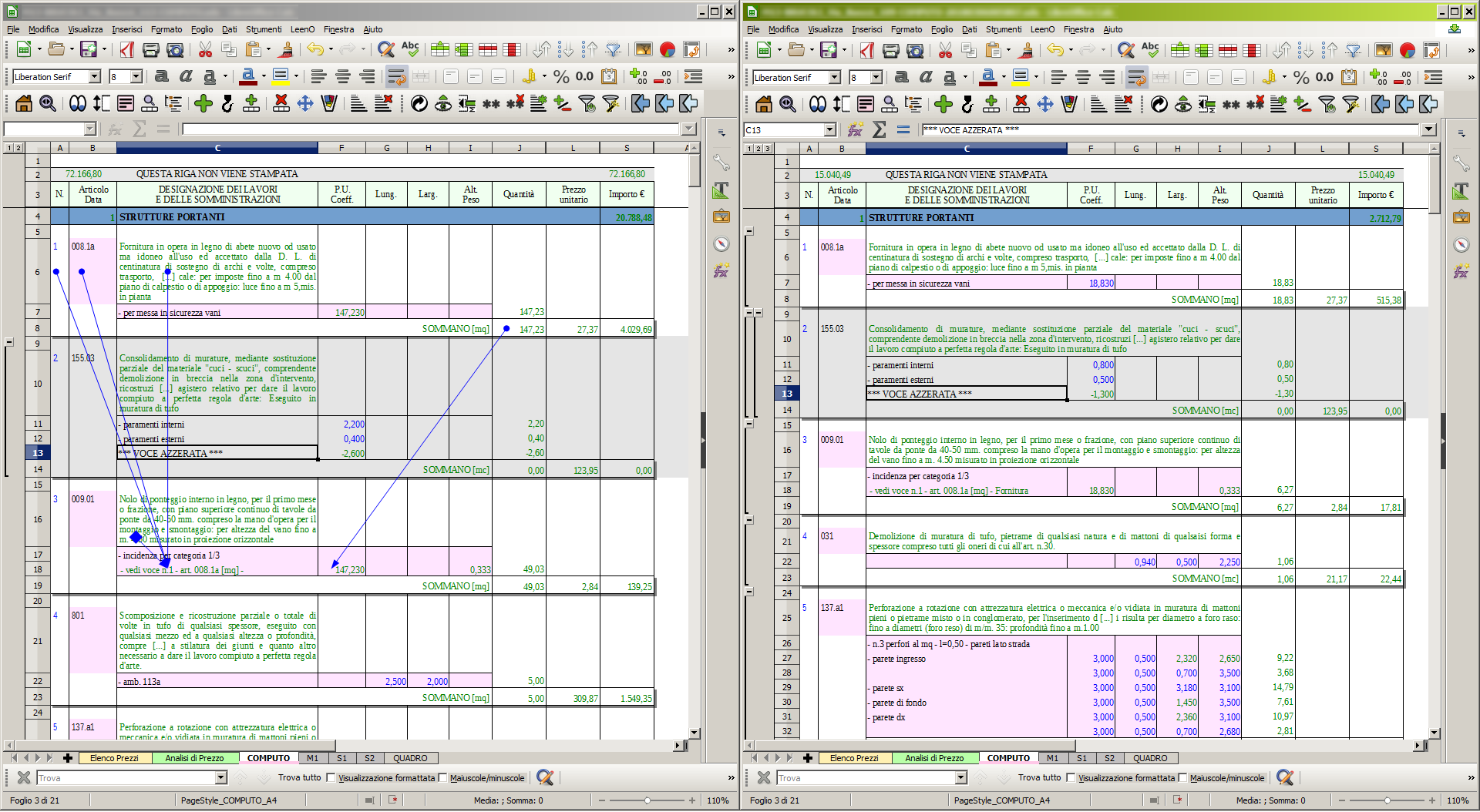Click formula input line in left window
1480x812 pixels.
430,129
